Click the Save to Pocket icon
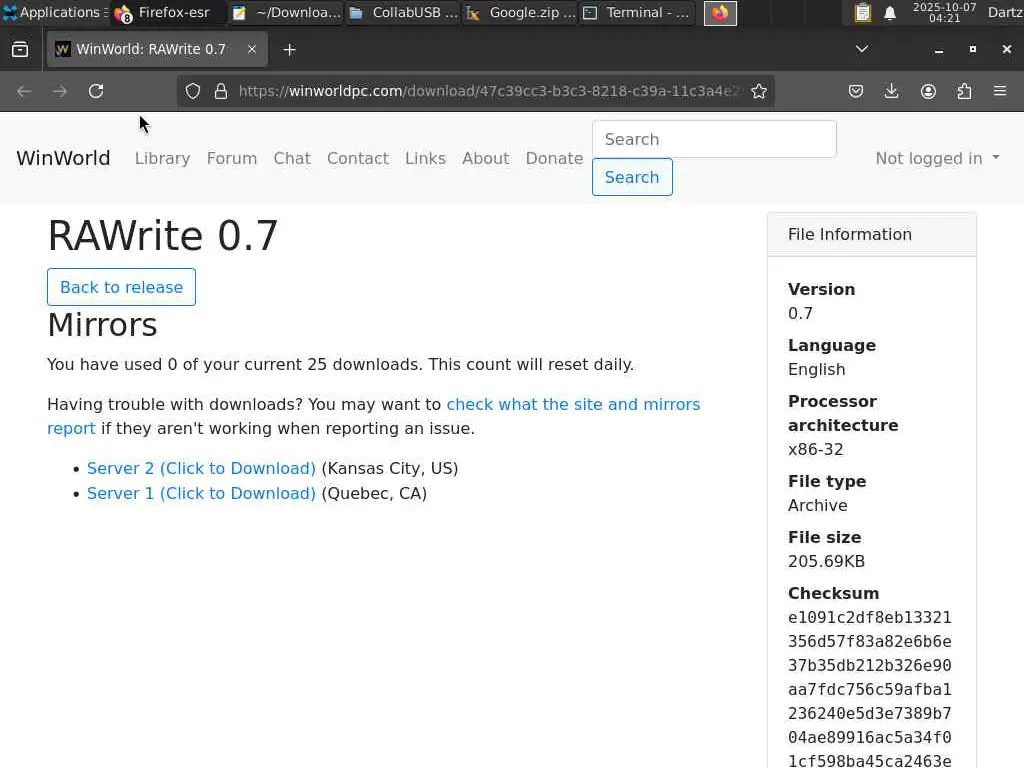1024x768 pixels. 856,91
